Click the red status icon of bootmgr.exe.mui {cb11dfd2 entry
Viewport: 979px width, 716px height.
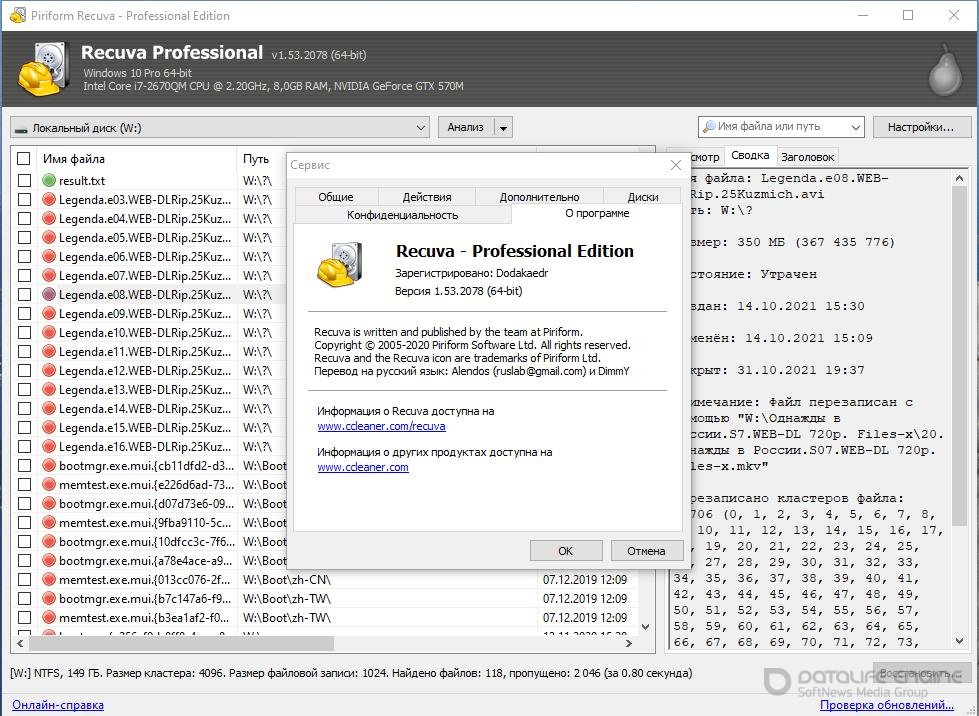[49, 466]
